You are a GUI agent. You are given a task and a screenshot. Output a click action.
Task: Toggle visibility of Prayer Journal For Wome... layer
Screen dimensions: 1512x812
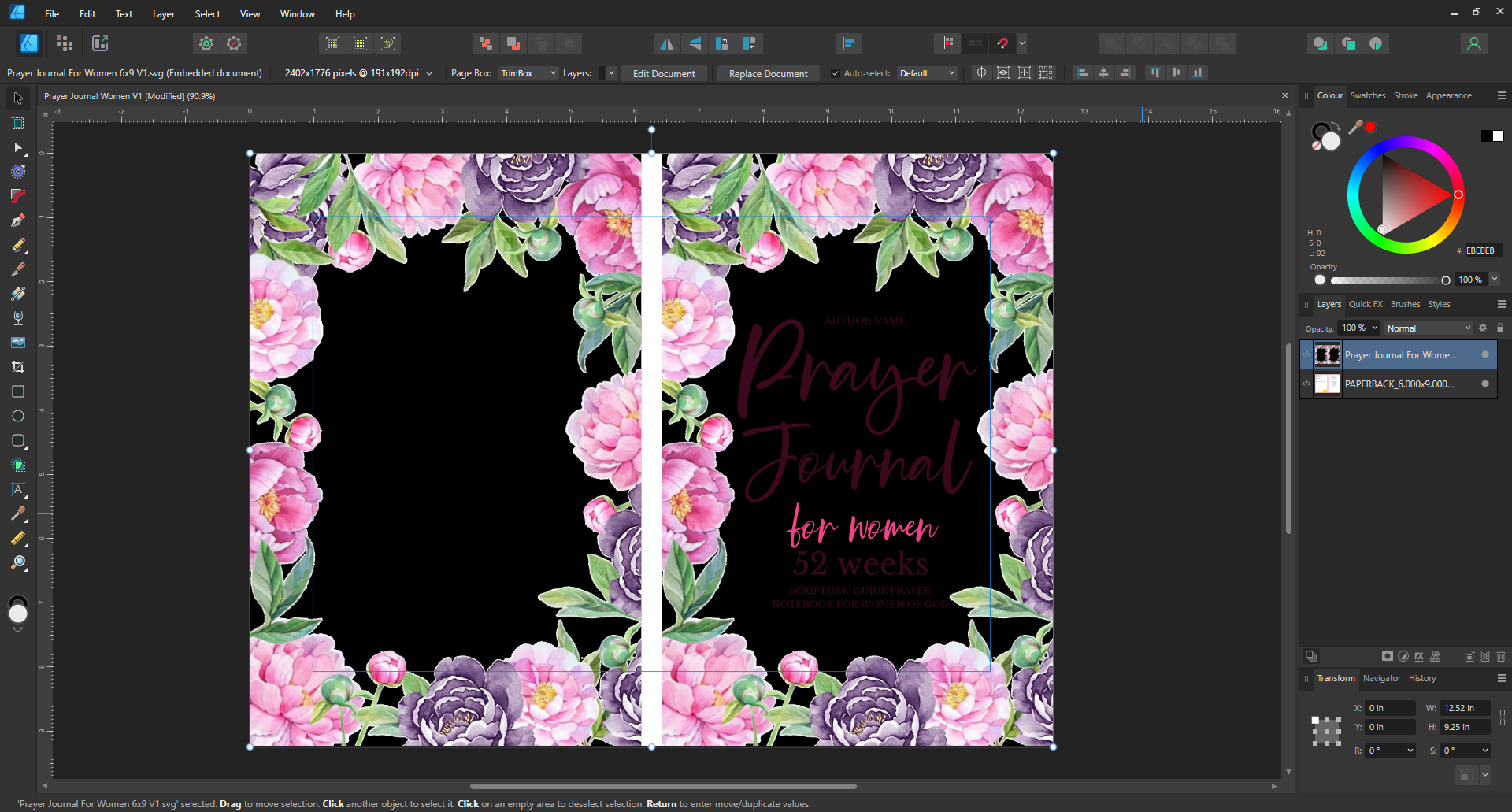tap(1485, 354)
